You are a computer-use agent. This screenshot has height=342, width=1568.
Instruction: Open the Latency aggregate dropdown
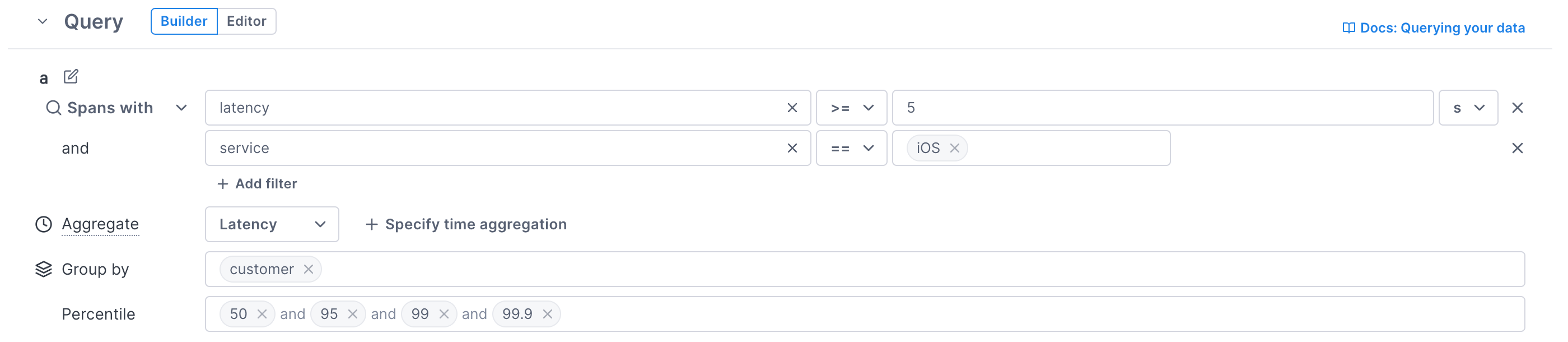click(x=272, y=224)
